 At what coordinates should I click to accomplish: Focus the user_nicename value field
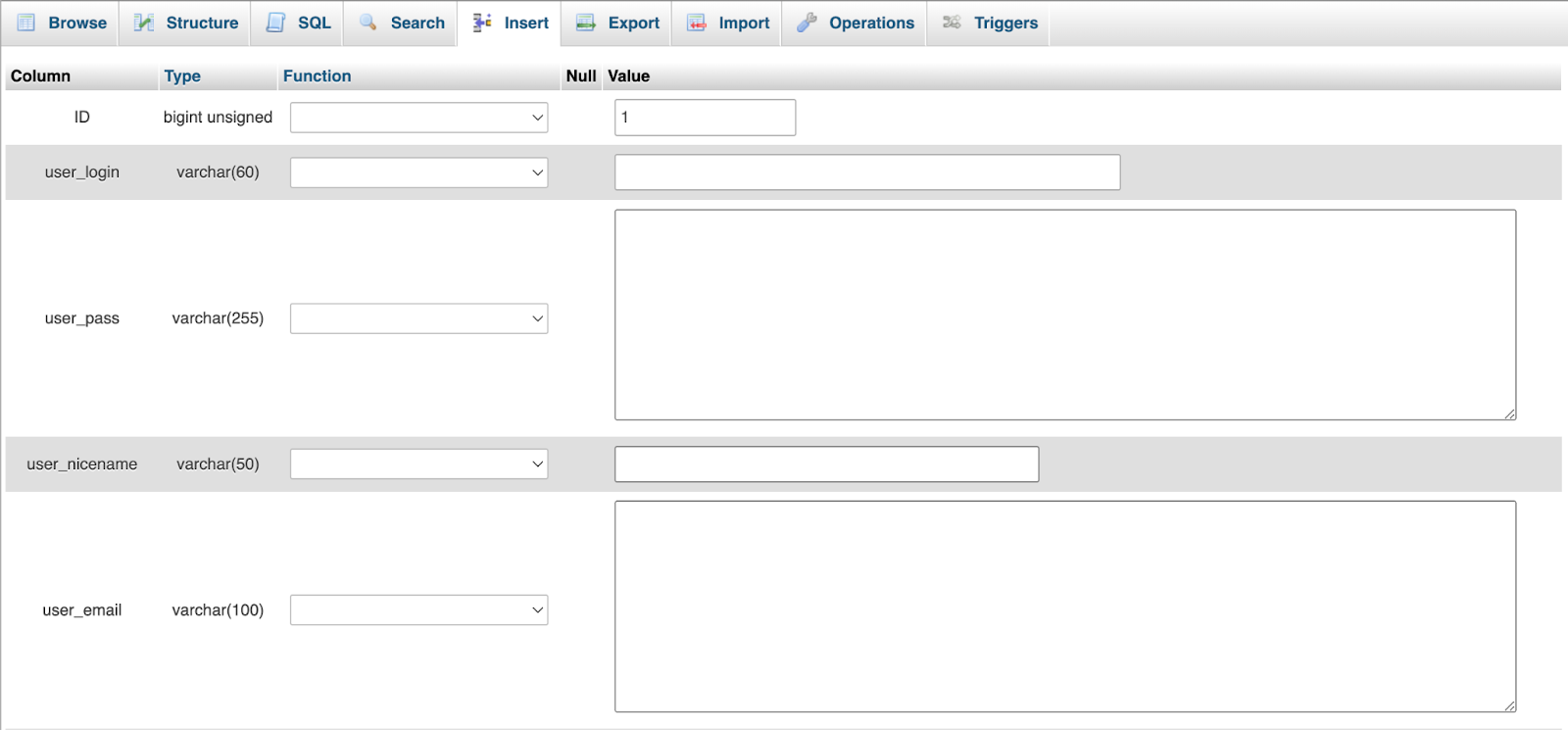point(826,464)
